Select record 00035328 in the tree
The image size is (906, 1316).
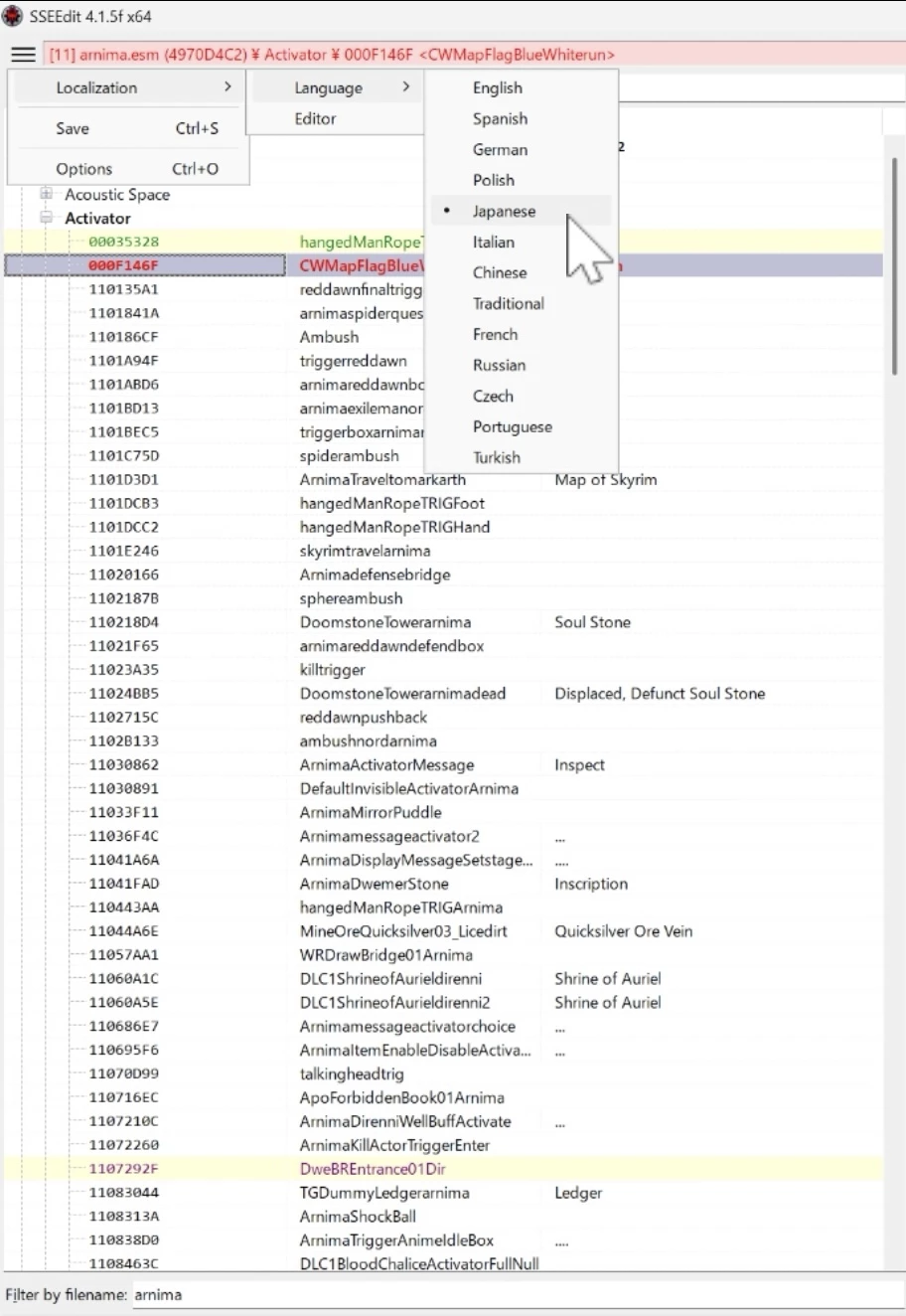coord(123,242)
